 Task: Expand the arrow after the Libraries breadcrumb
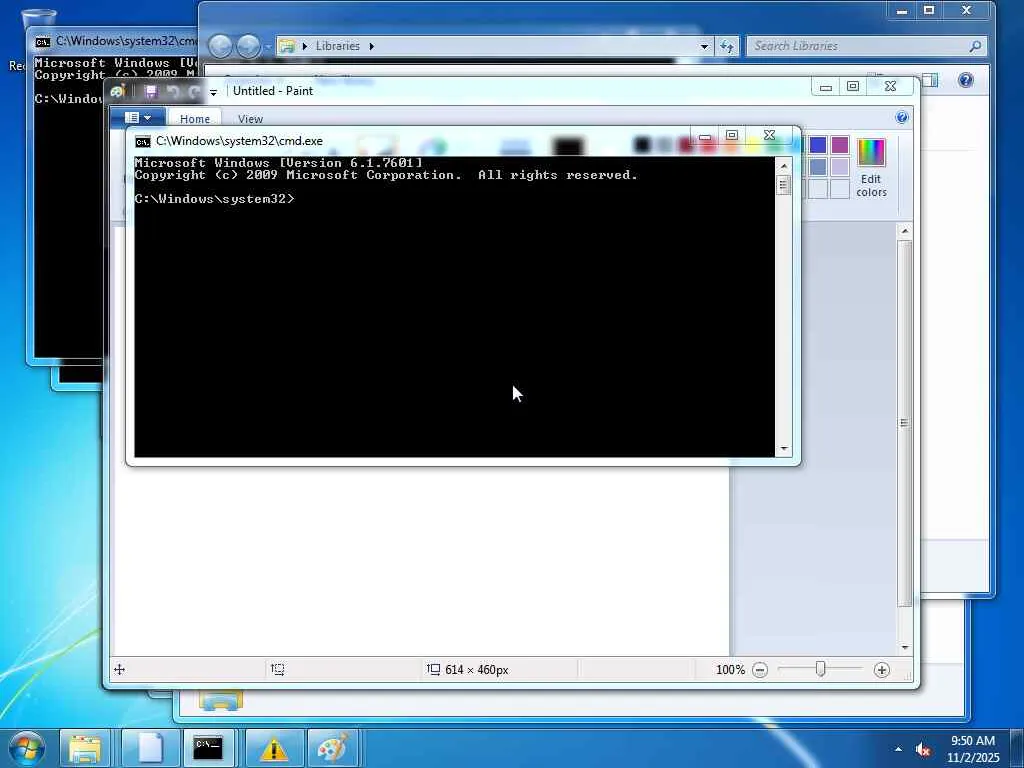(x=372, y=46)
